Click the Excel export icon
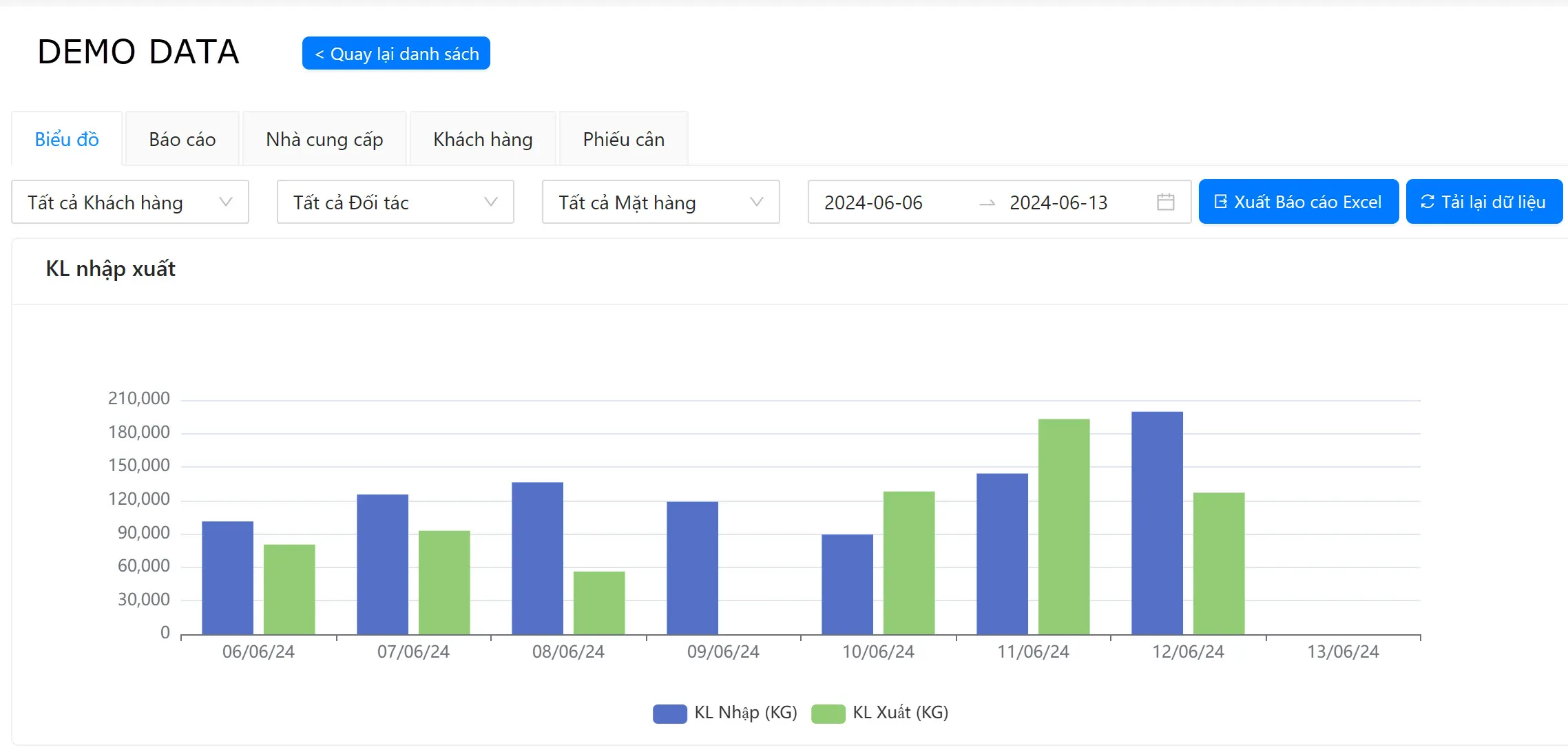The width and height of the screenshot is (1568, 752). (x=1220, y=201)
